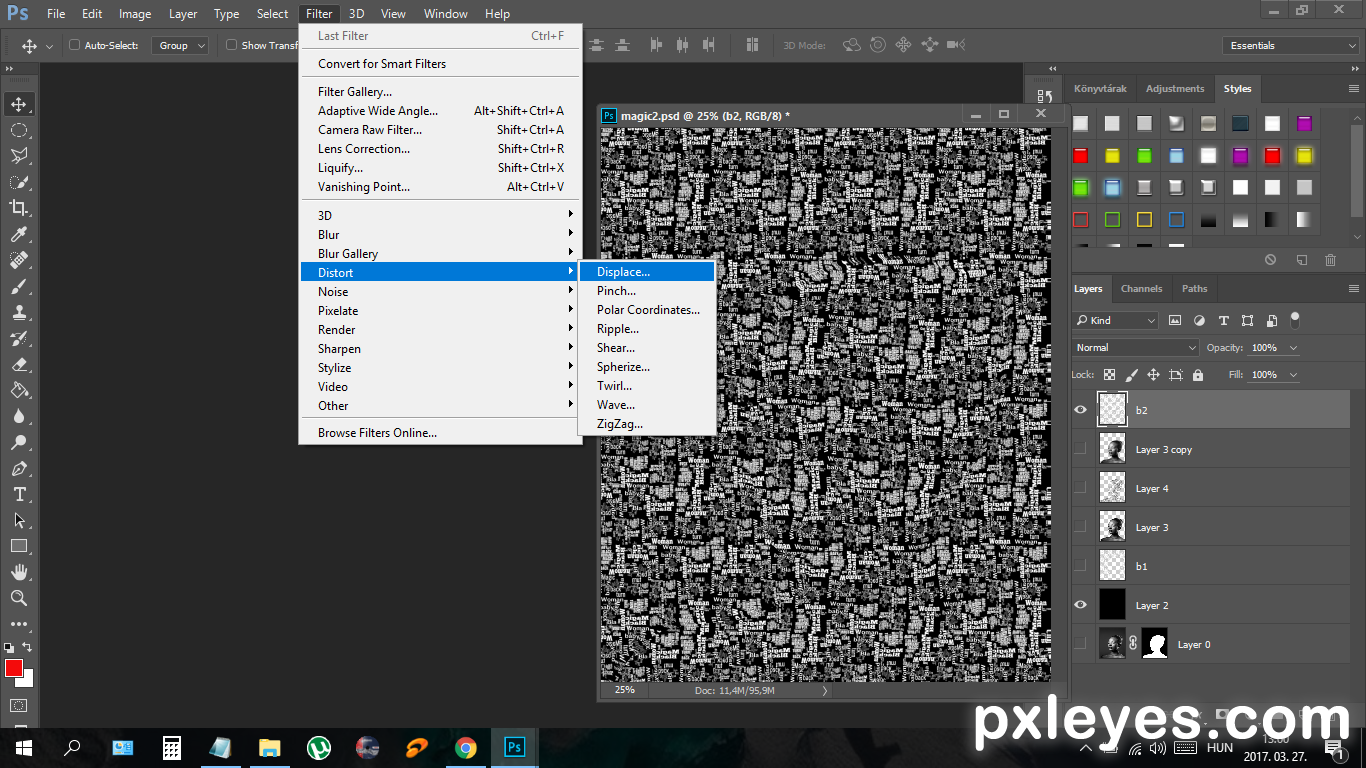Click Browse Filters Online
The image size is (1366, 768).
[440, 433]
